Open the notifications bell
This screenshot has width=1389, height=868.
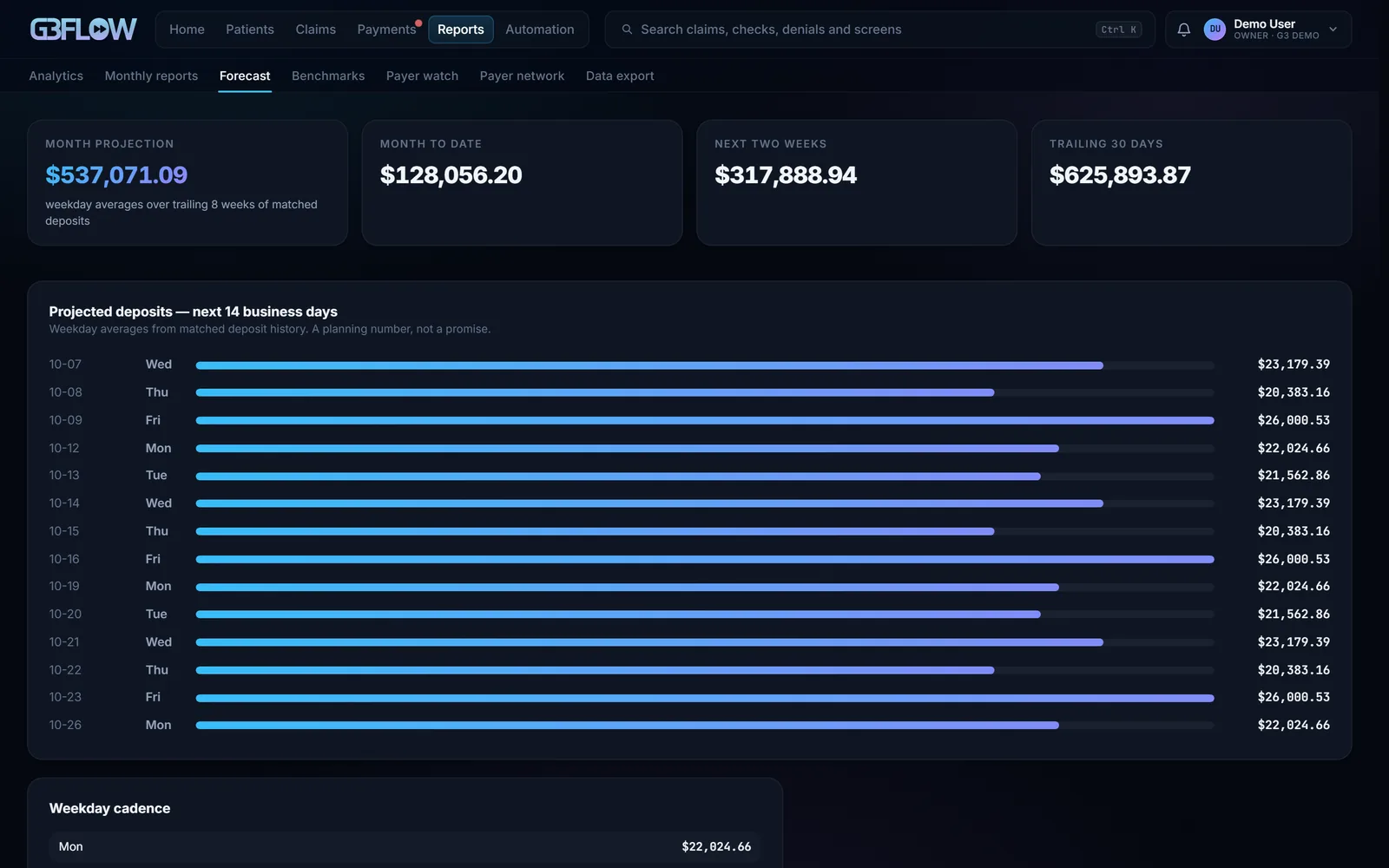coord(1183,30)
